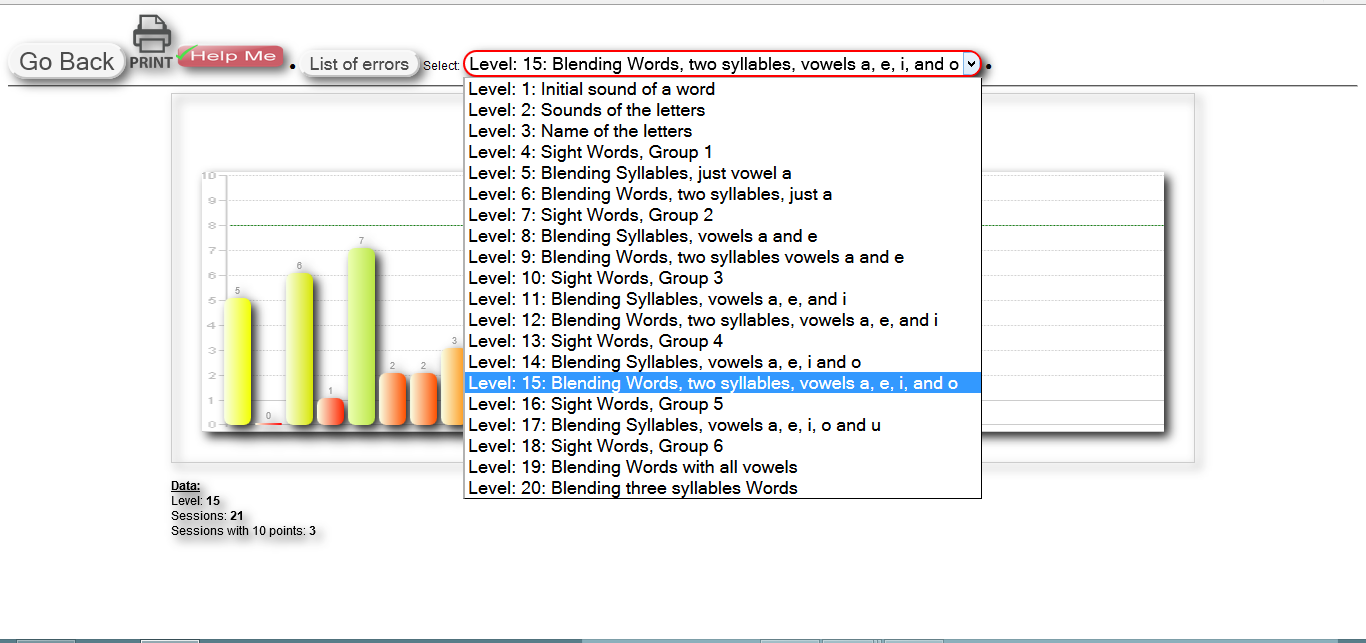Click the 'Sessions with 10 points: 3' text
The height and width of the screenshot is (643, 1366).
[x=243, y=531]
